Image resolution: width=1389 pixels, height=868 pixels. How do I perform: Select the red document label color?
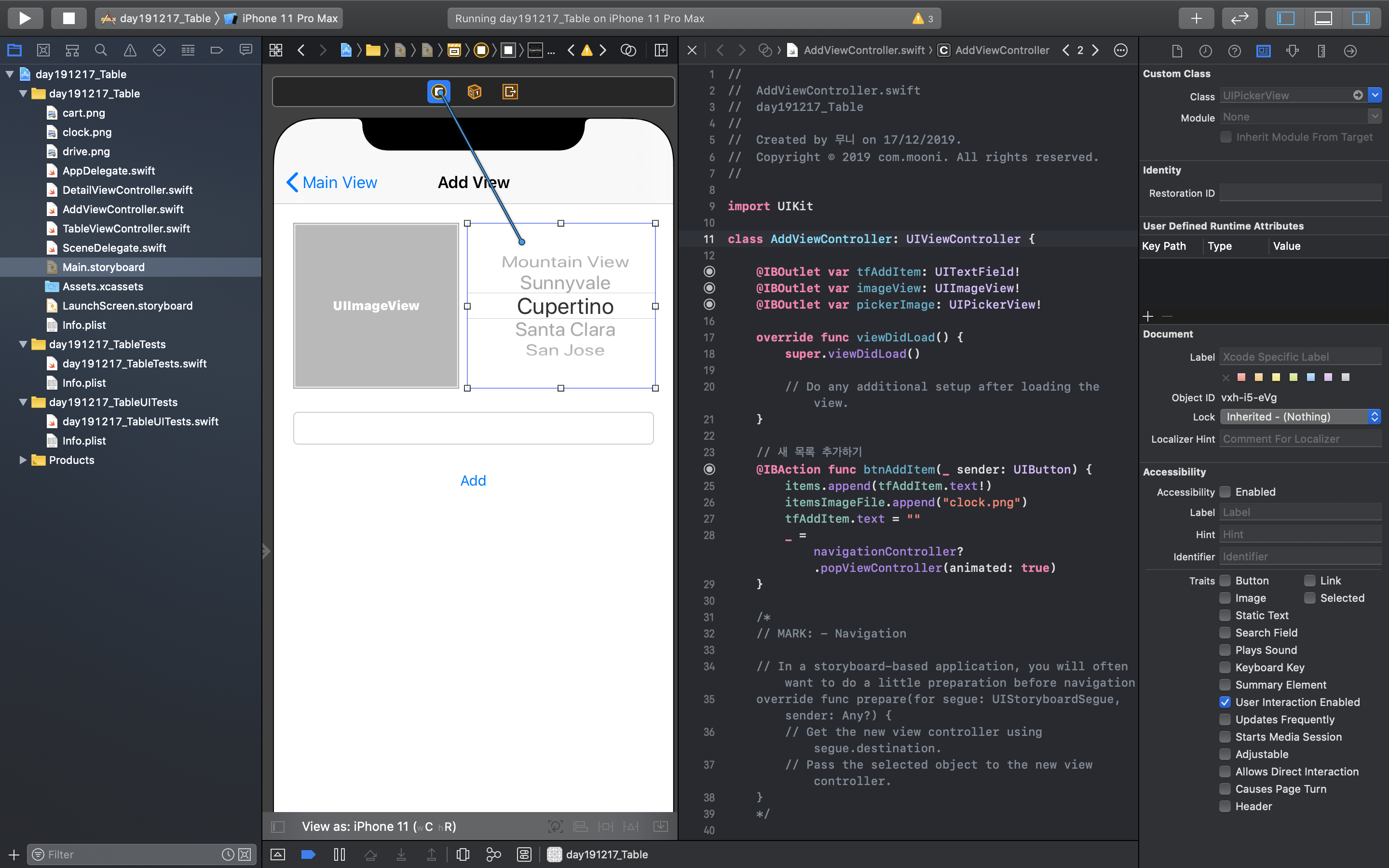pos(1241,377)
